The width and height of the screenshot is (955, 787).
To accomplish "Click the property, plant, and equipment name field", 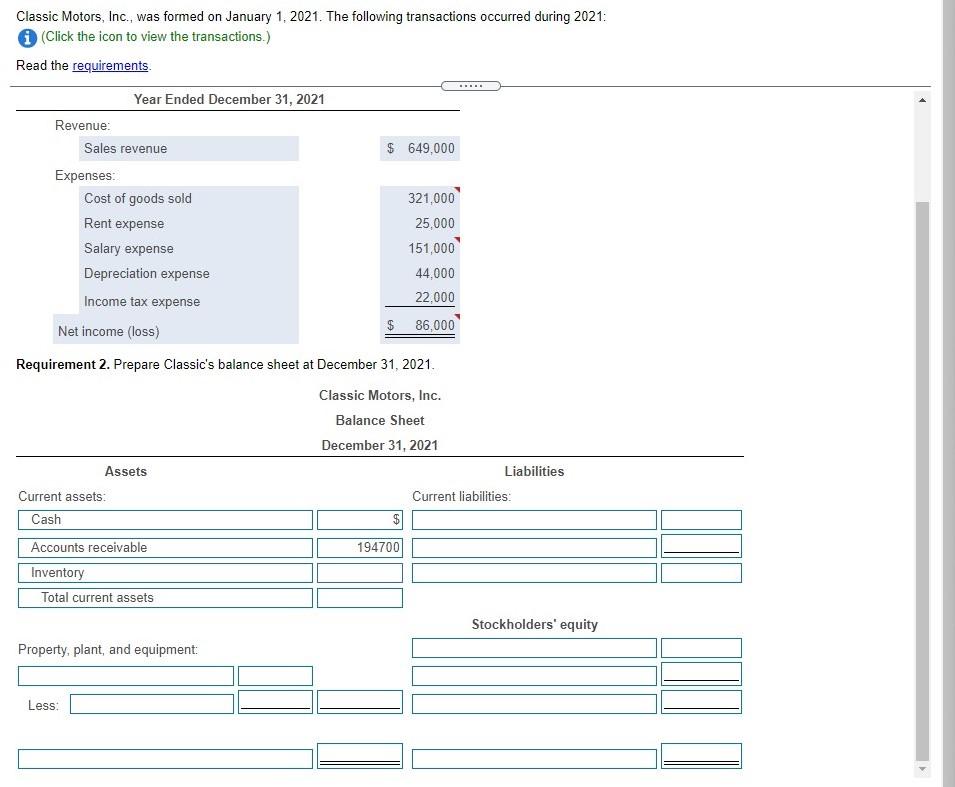I will click(x=125, y=676).
